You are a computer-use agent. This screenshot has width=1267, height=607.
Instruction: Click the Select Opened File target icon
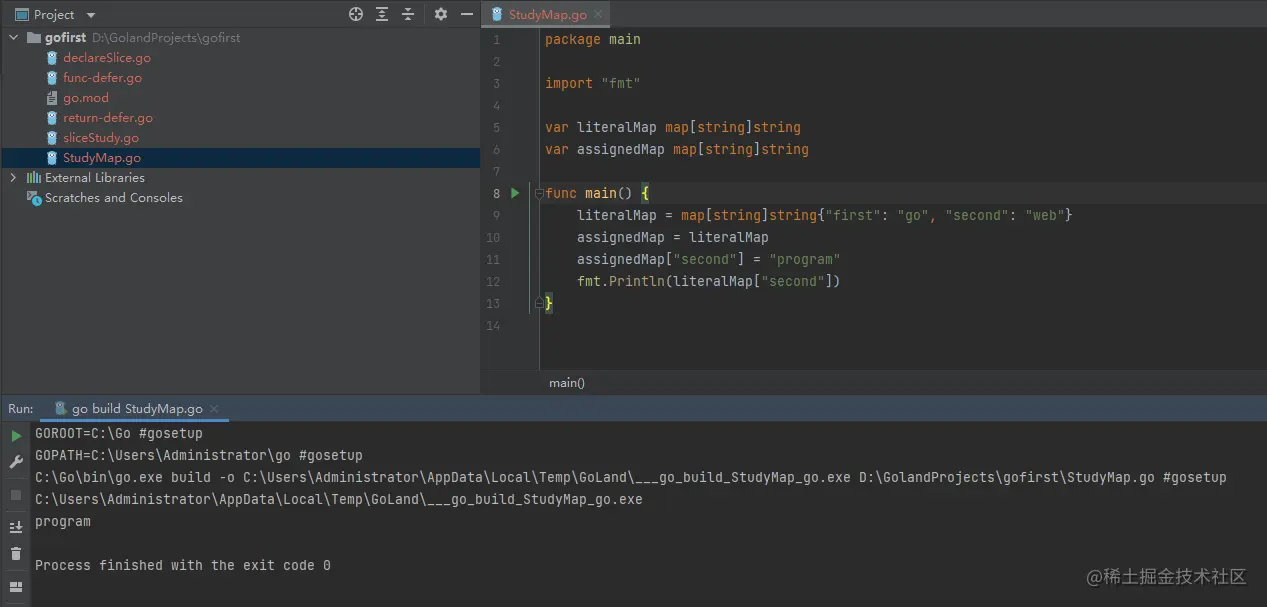pyautogui.click(x=356, y=14)
